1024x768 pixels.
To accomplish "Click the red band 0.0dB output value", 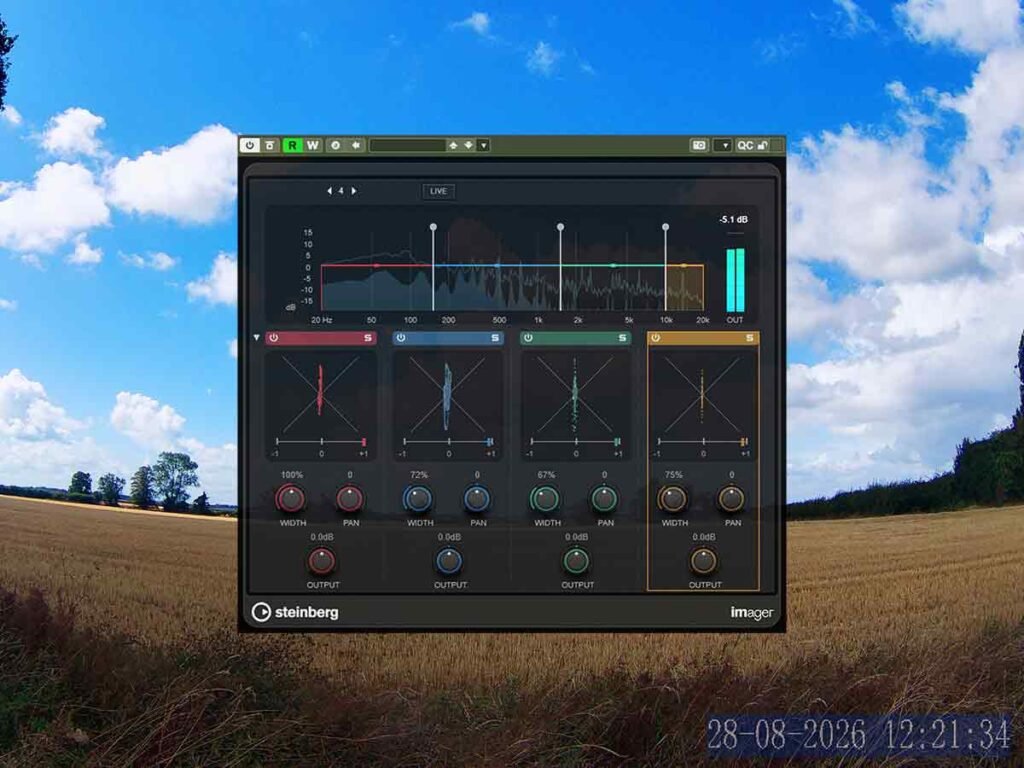I will 322,537.
